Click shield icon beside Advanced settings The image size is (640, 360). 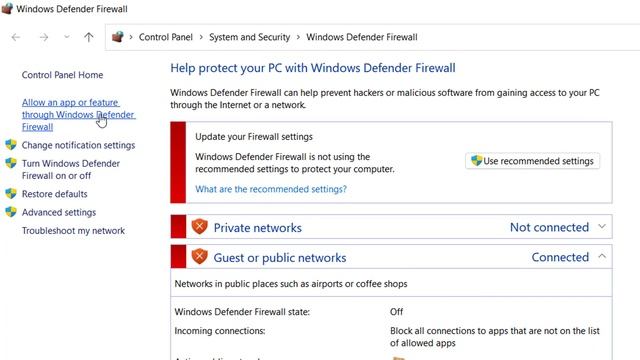click(11, 212)
